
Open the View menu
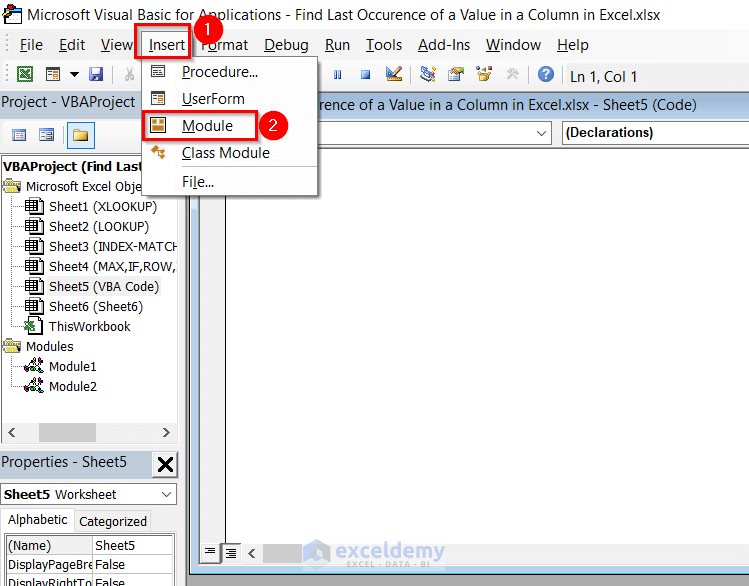tap(116, 45)
